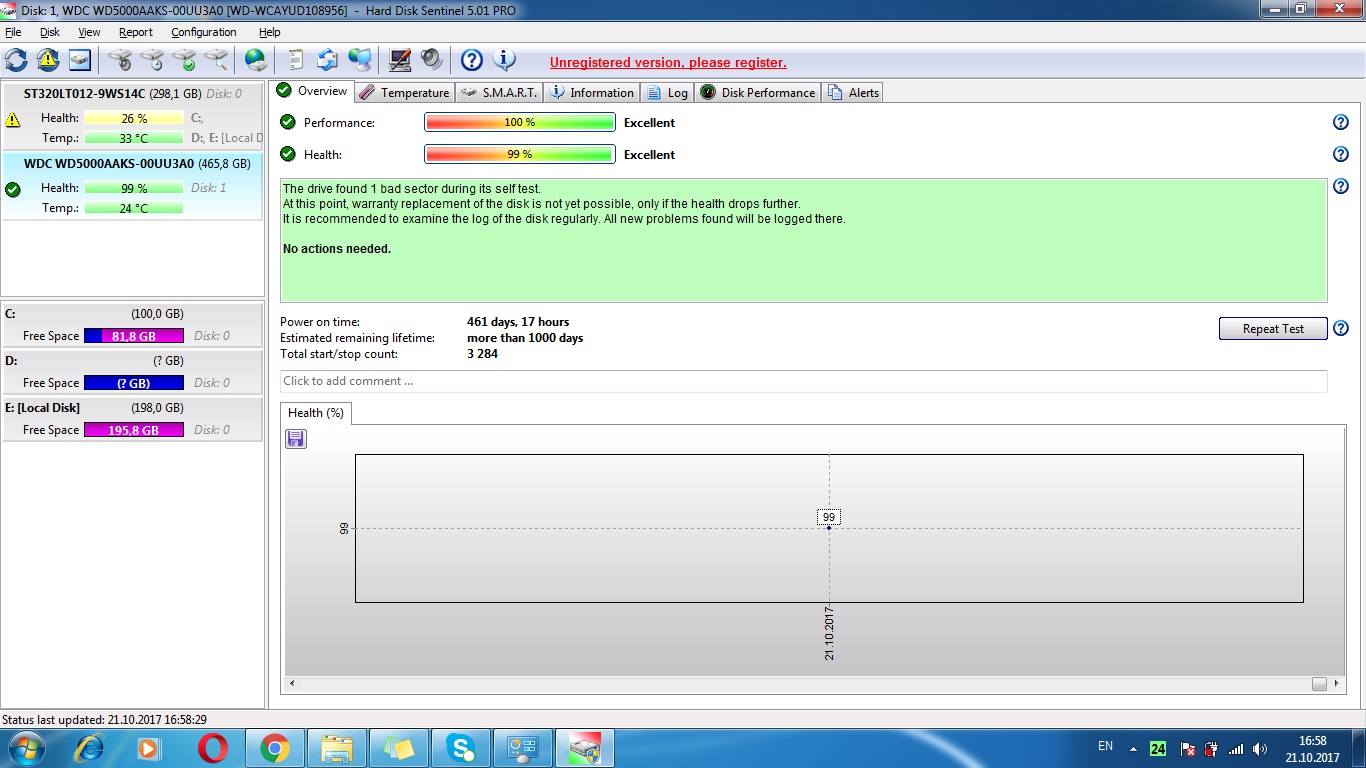The width and height of the screenshot is (1366, 768).
Task: Switch to the S.M.A.R.T. tab
Action: (x=499, y=93)
